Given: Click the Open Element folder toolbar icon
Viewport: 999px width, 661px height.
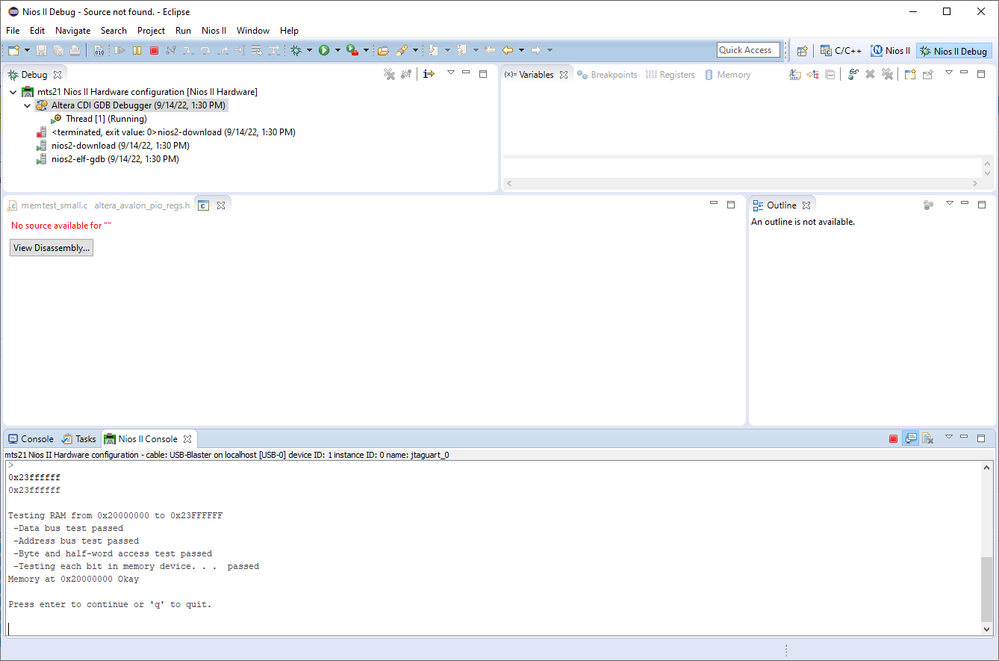Looking at the screenshot, I should (383, 50).
